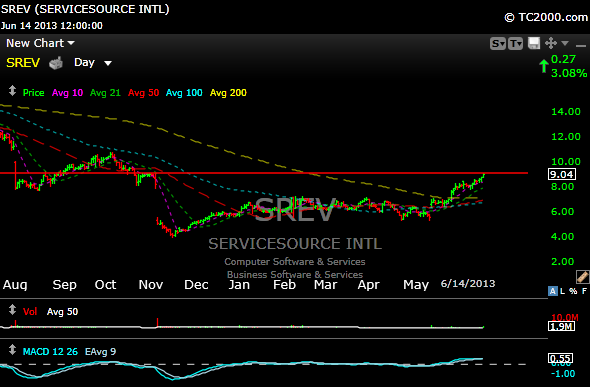Click the Nov month label on time axis

[151, 285]
